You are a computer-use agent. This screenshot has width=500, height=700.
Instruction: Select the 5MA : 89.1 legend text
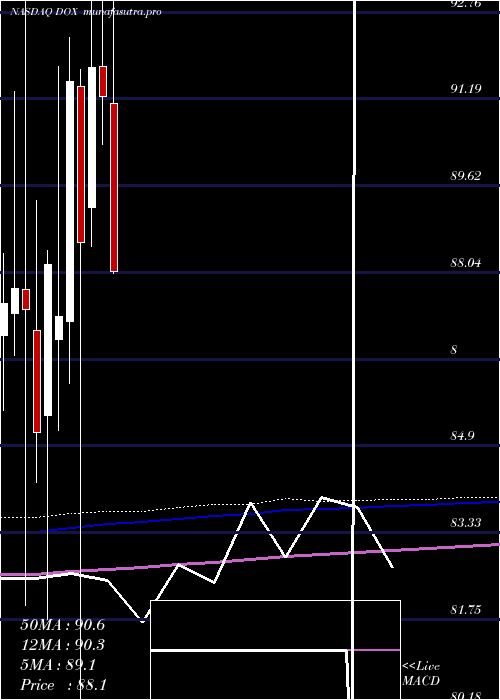click(x=58, y=665)
